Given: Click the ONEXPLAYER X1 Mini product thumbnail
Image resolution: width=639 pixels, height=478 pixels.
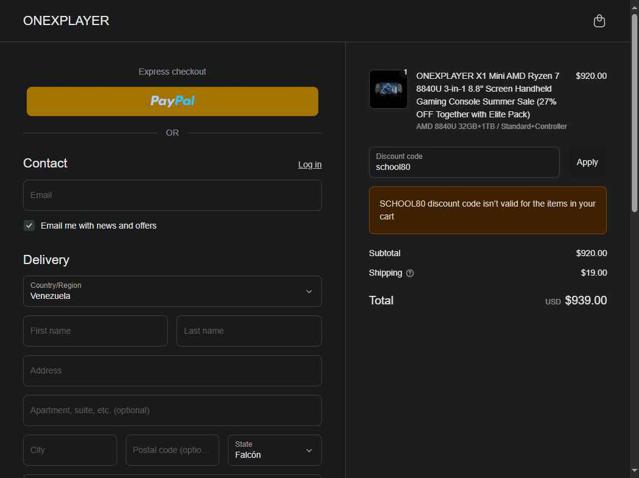Looking at the screenshot, I should pos(388,89).
